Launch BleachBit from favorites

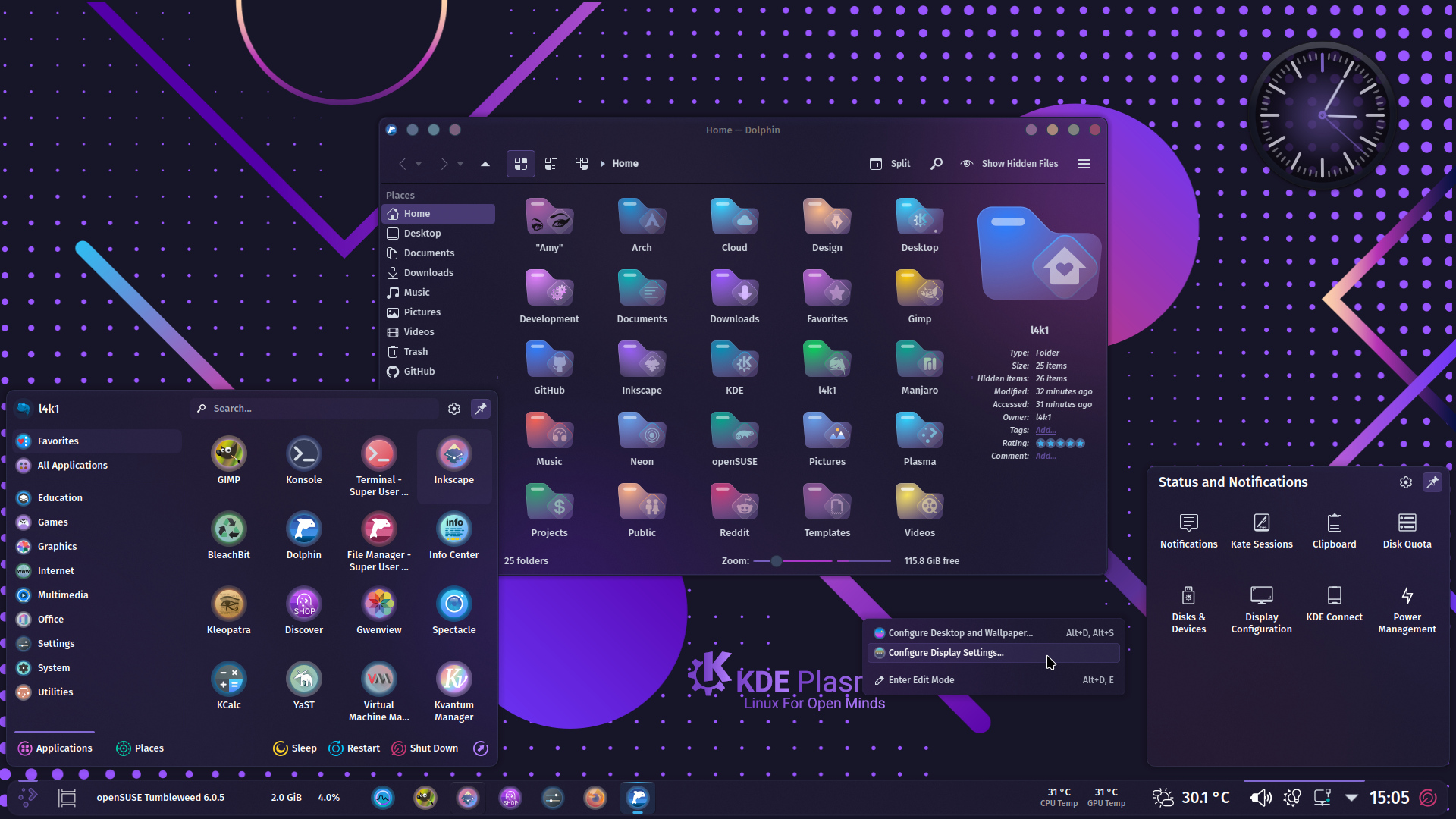pos(229,536)
